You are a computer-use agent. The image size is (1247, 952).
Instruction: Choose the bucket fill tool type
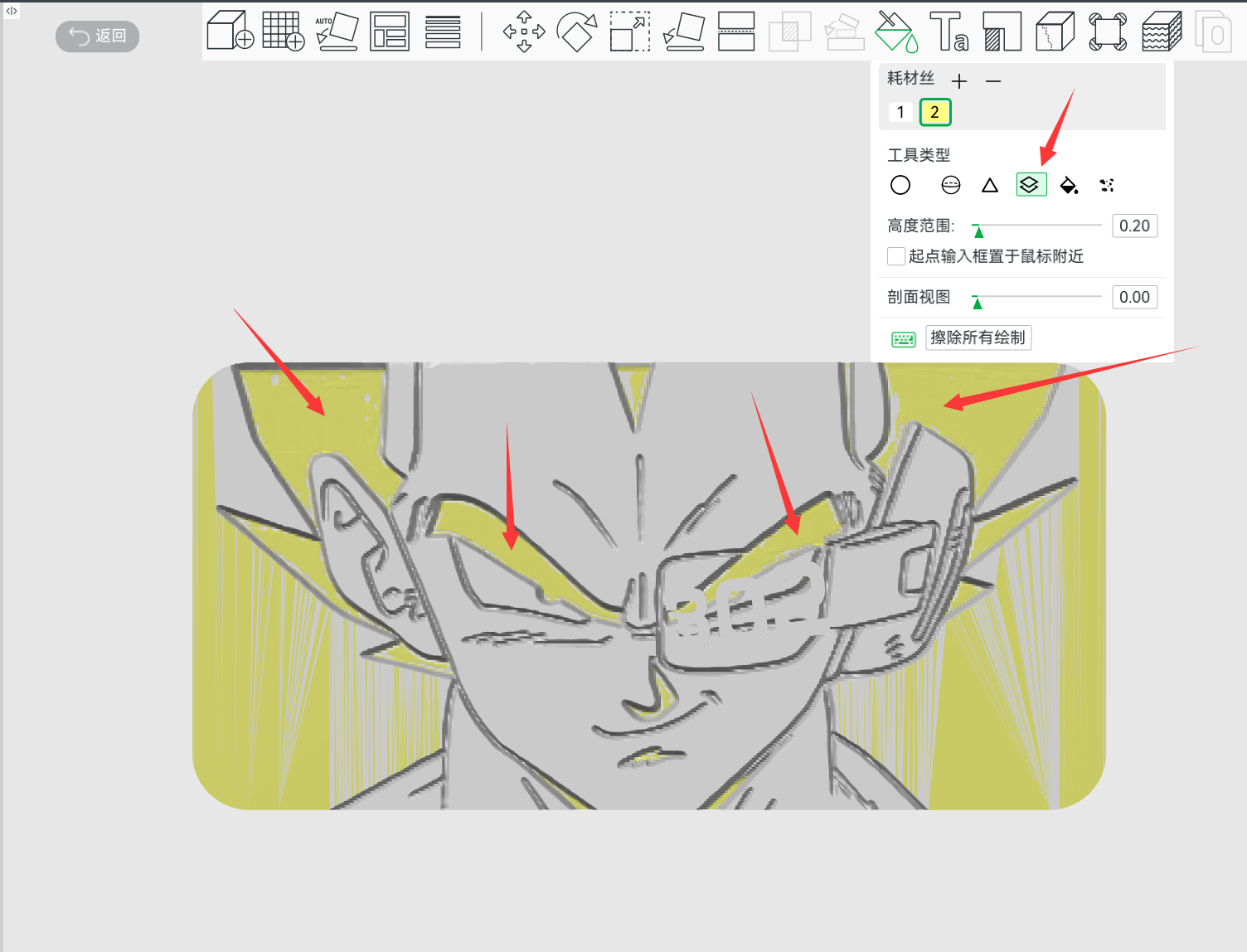1070,185
